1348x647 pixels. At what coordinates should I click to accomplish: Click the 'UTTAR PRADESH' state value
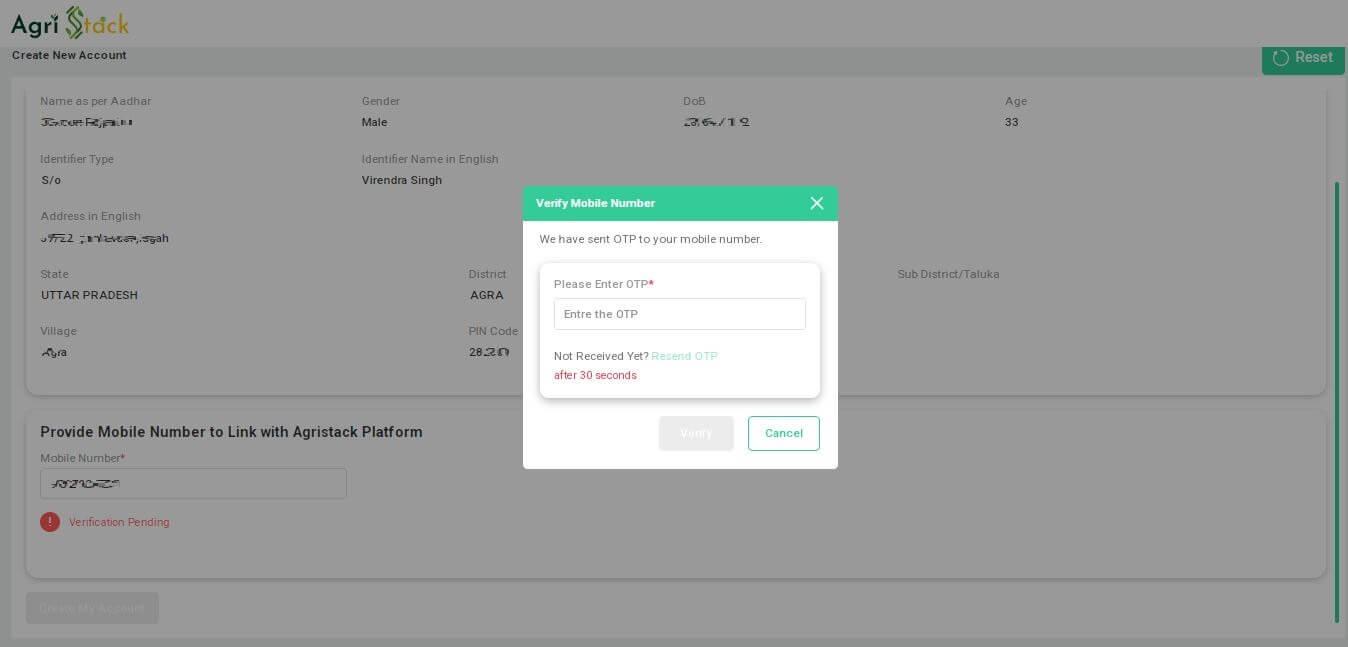[89, 295]
